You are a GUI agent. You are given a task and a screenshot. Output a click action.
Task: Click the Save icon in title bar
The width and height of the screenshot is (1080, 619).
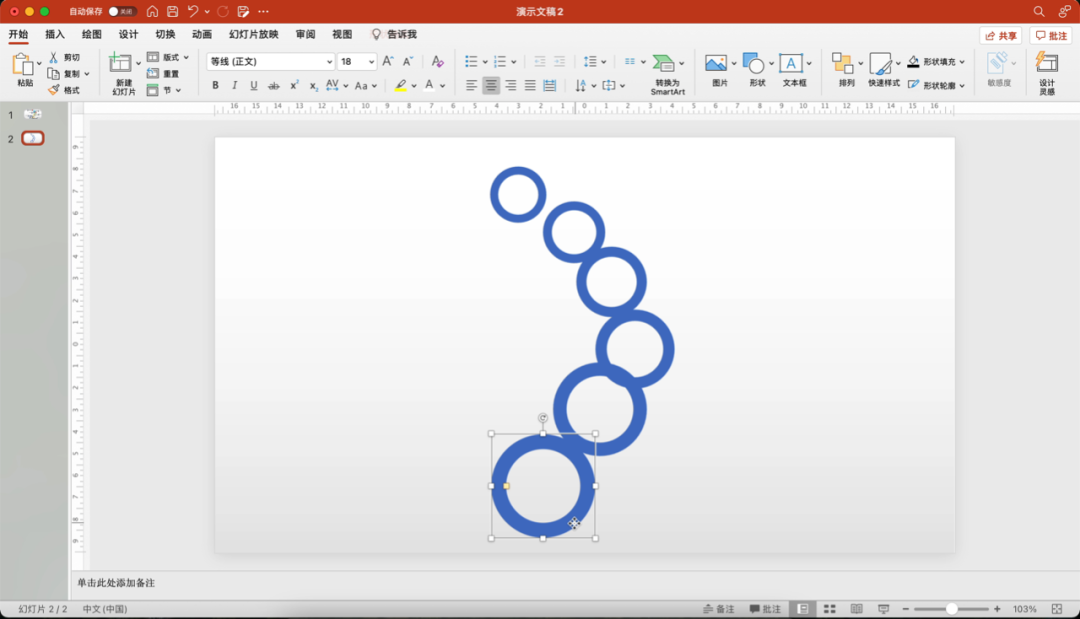click(x=172, y=11)
